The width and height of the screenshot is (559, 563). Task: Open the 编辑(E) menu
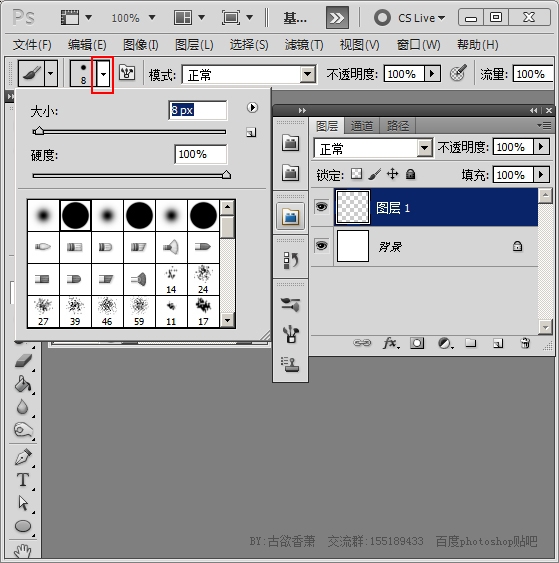87,45
